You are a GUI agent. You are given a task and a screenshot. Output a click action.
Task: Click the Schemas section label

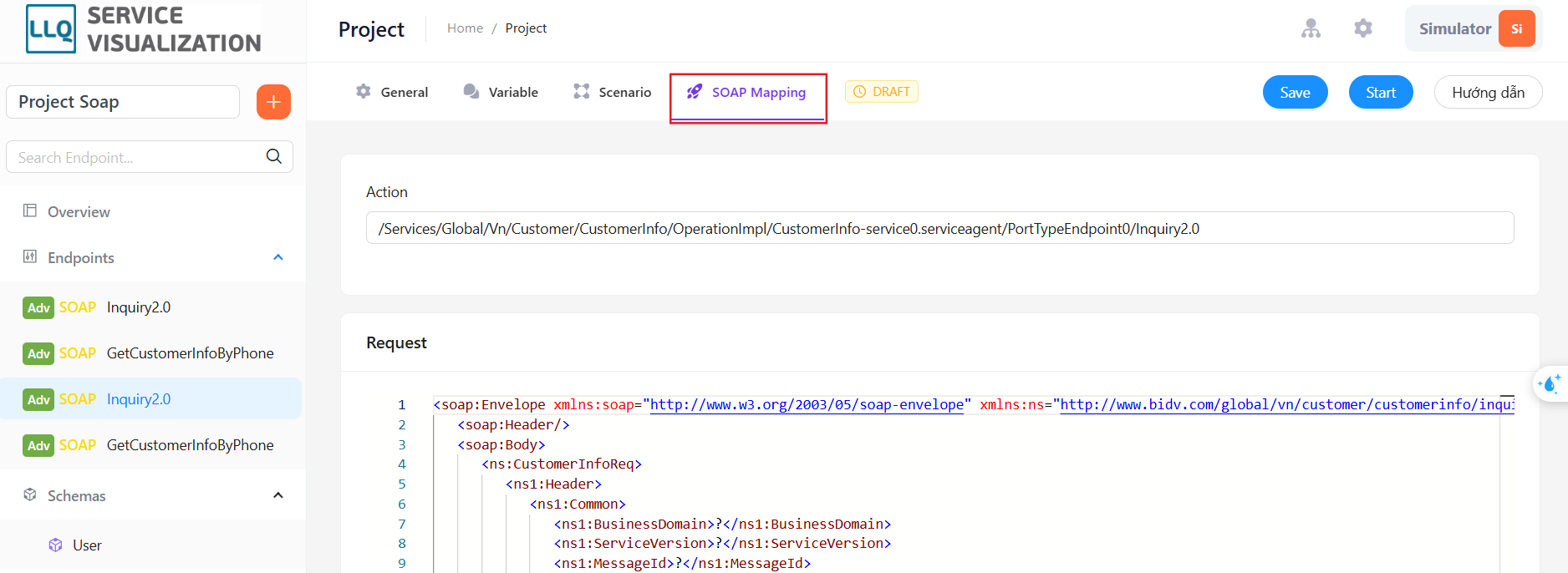(77, 495)
